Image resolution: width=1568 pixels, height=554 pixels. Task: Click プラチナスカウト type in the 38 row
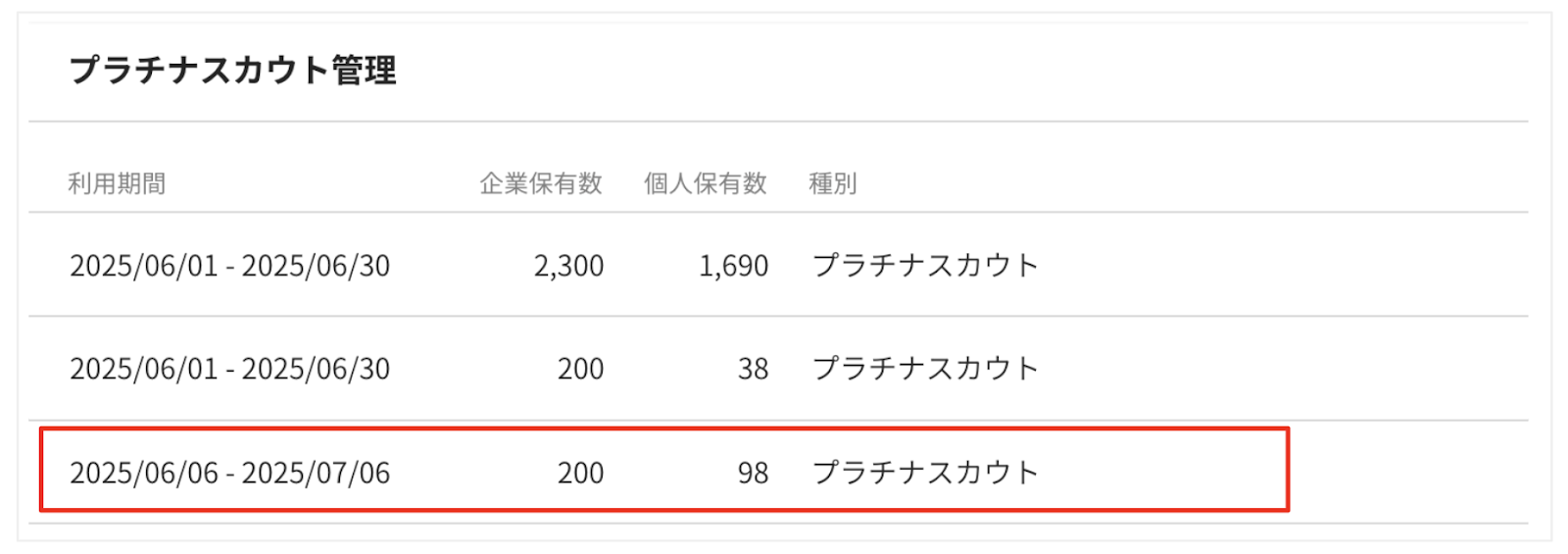coord(925,369)
